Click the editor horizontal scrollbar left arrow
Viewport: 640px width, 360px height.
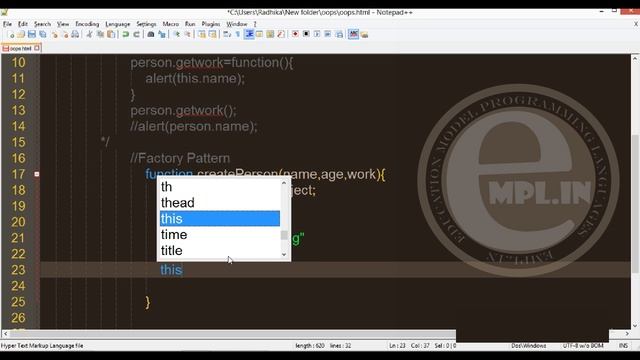pos(5,334)
